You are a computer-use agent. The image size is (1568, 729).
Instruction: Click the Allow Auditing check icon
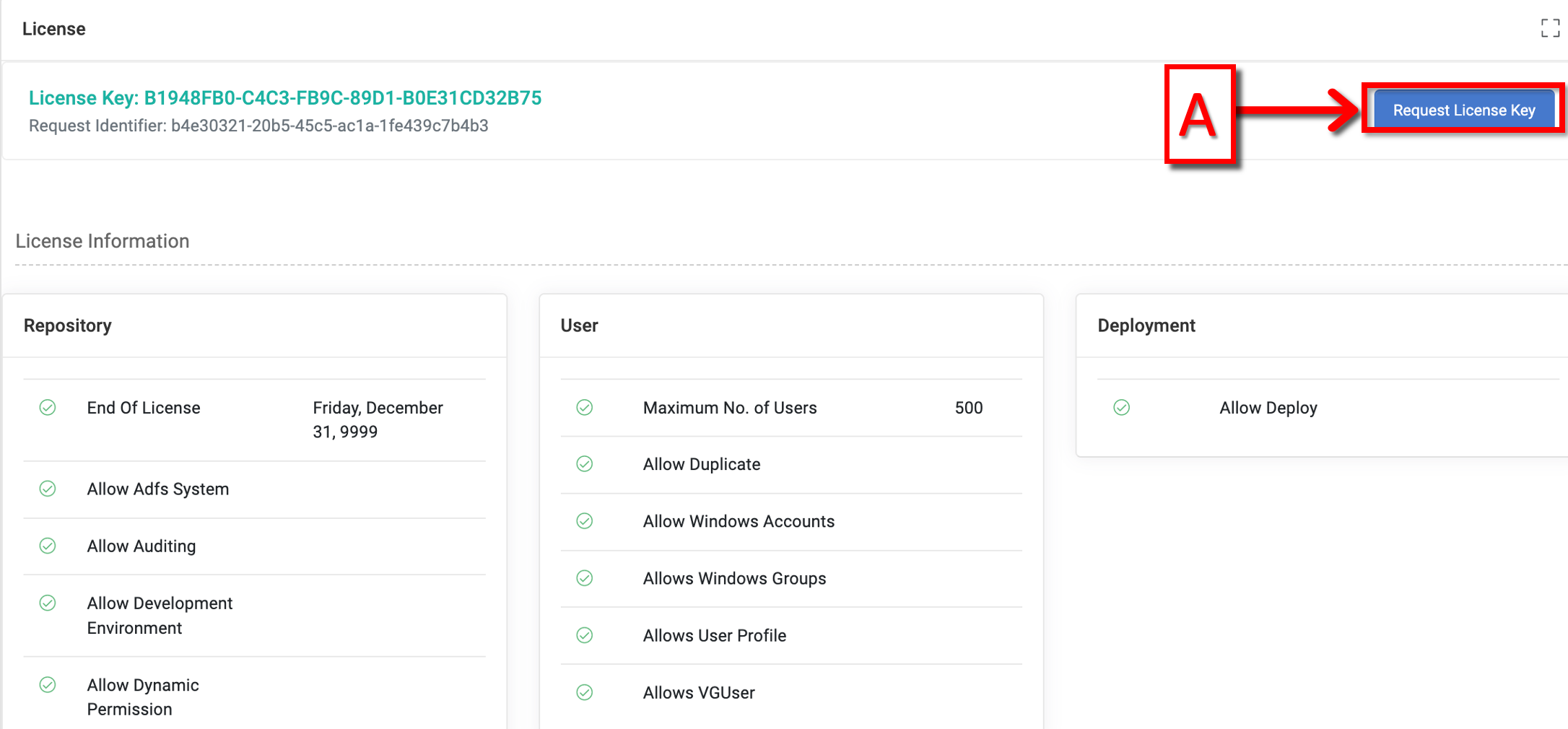[x=48, y=546]
